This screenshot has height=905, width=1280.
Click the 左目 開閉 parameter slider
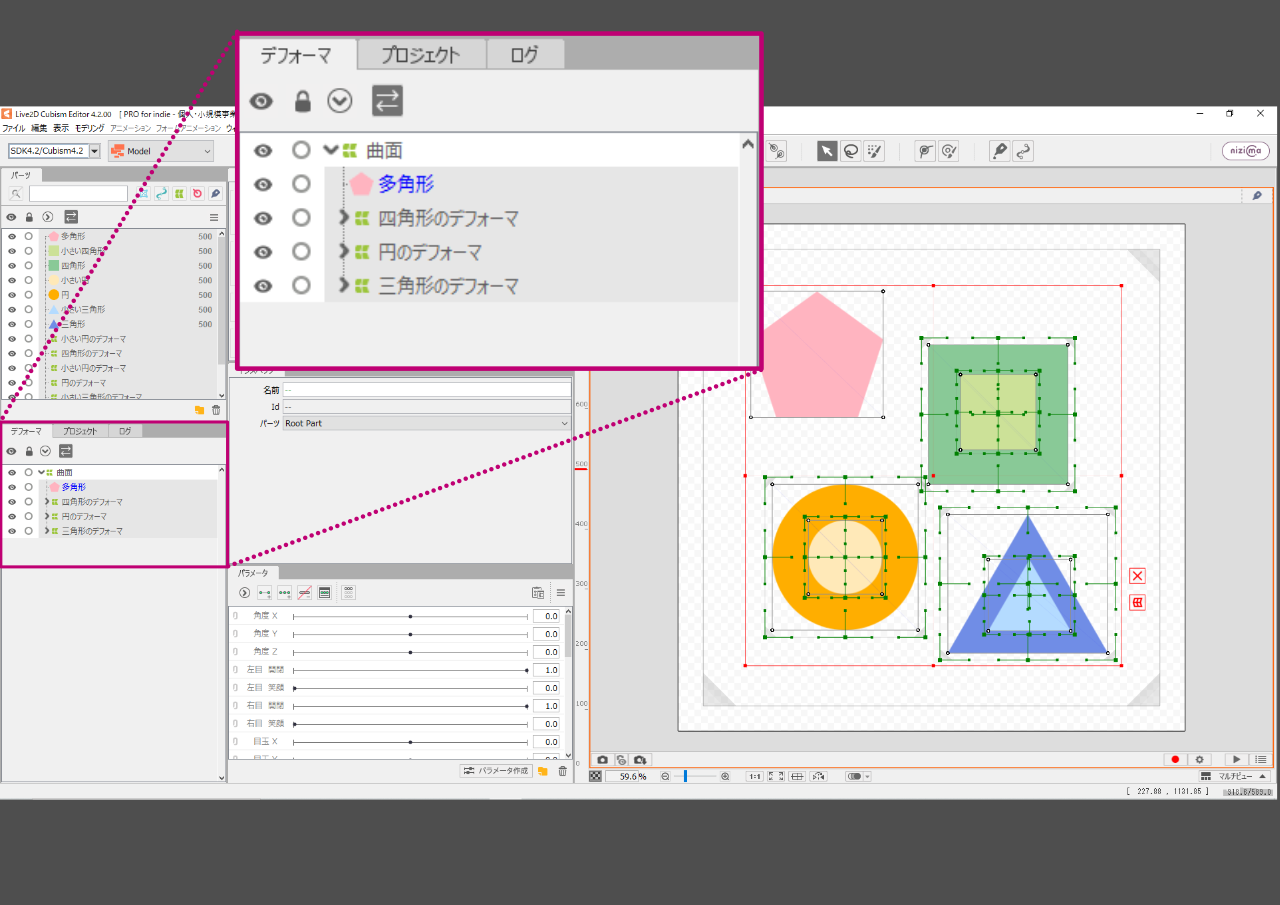(410, 670)
